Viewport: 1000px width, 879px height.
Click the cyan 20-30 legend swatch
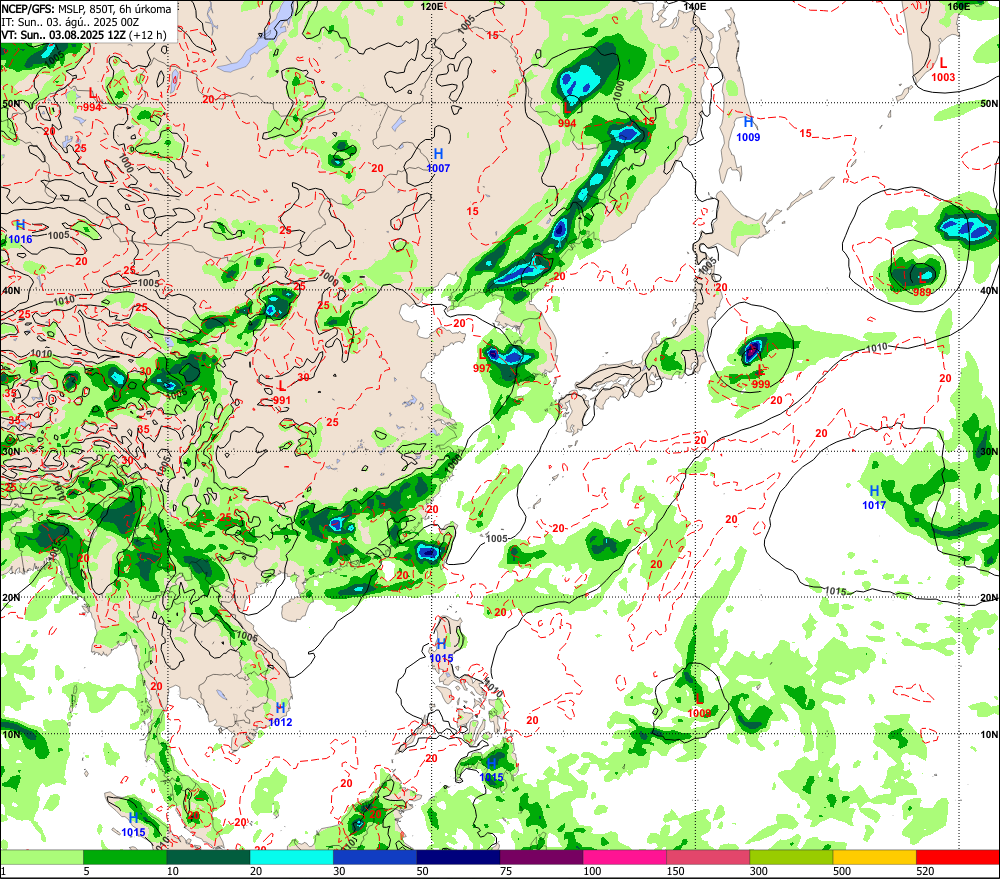coord(291,857)
